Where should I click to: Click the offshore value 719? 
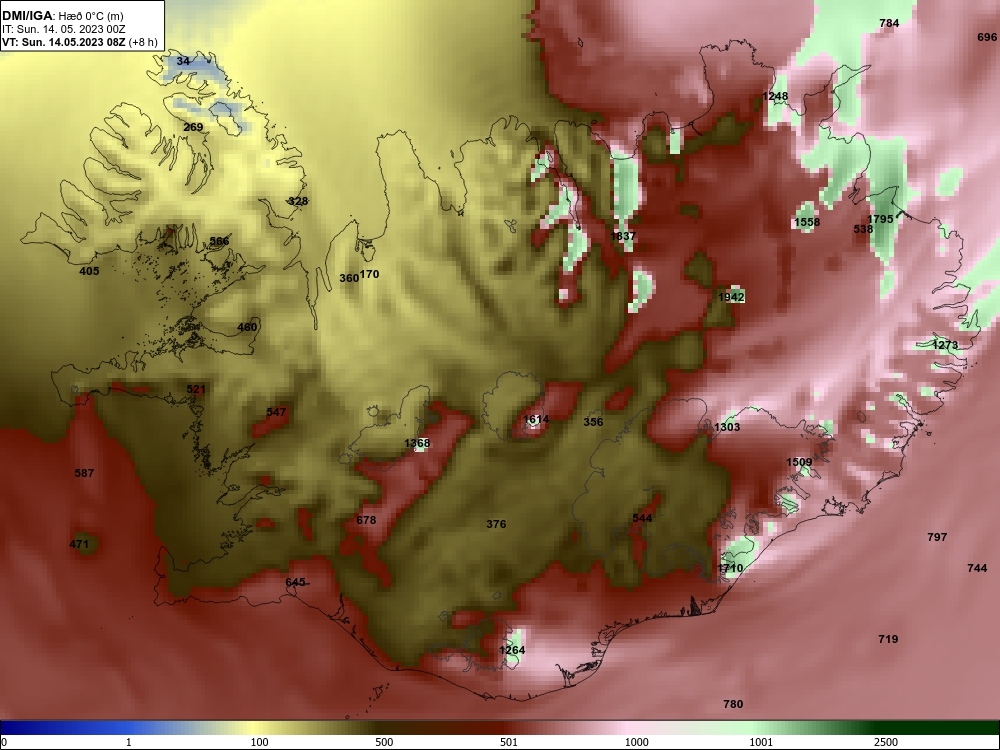pyautogui.click(x=888, y=639)
